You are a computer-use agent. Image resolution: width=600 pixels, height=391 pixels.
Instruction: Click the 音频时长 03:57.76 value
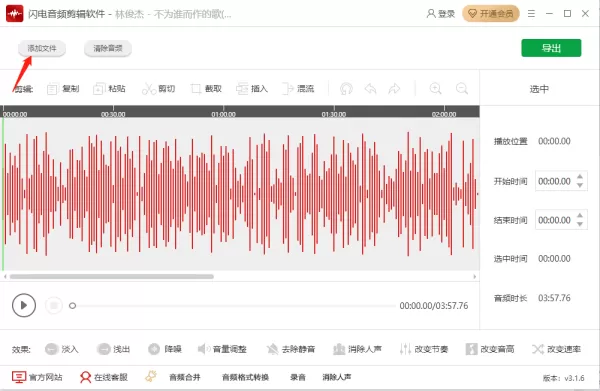(554, 298)
